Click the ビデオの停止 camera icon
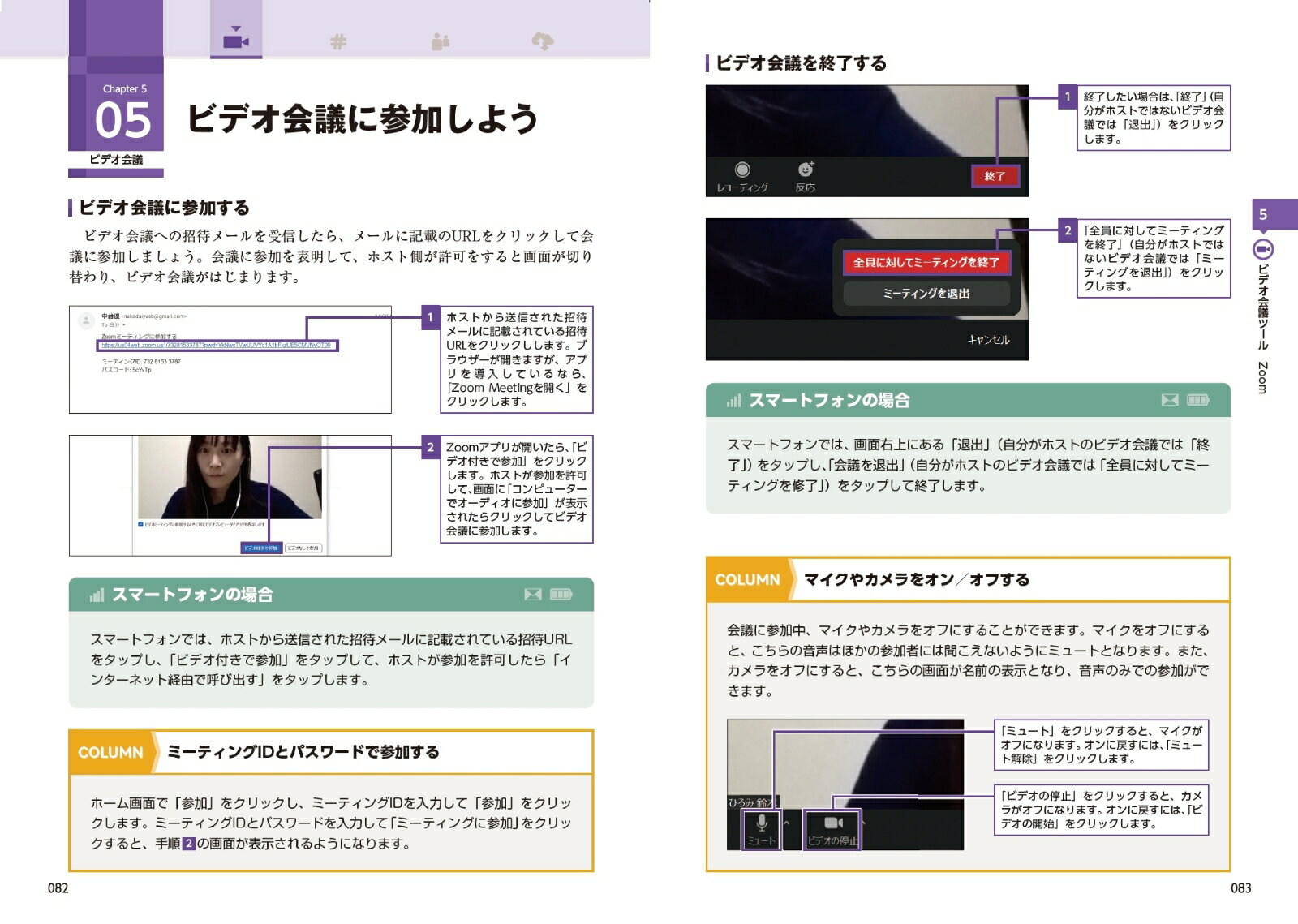1298x924 pixels. pos(833,823)
